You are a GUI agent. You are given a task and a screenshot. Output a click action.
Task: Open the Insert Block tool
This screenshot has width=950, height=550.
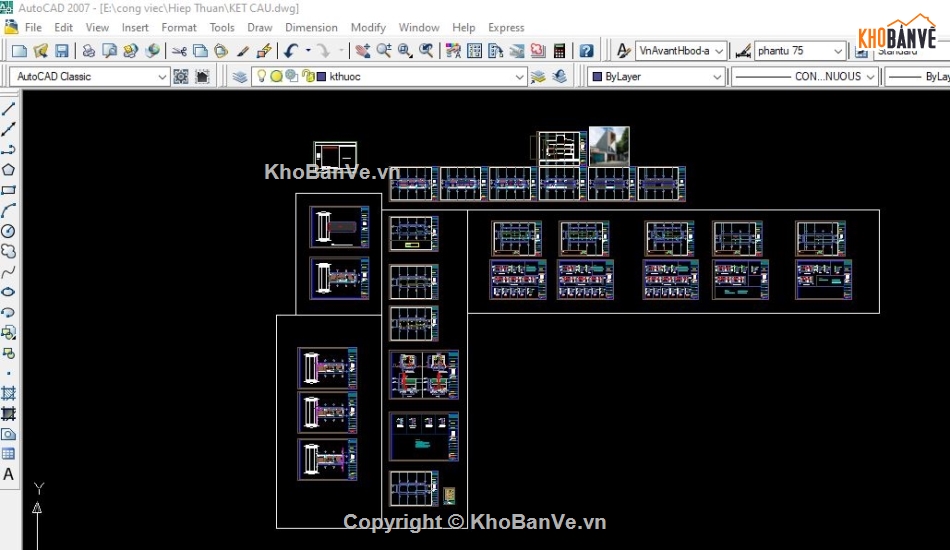(8, 333)
